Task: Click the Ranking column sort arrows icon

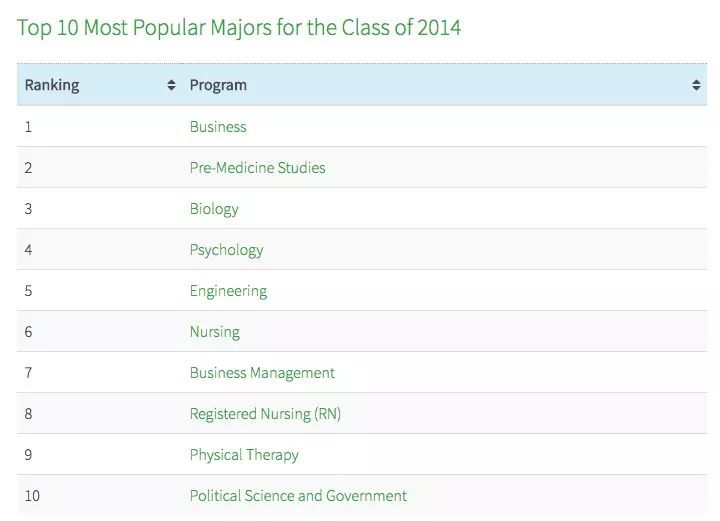Action: click(x=171, y=86)
